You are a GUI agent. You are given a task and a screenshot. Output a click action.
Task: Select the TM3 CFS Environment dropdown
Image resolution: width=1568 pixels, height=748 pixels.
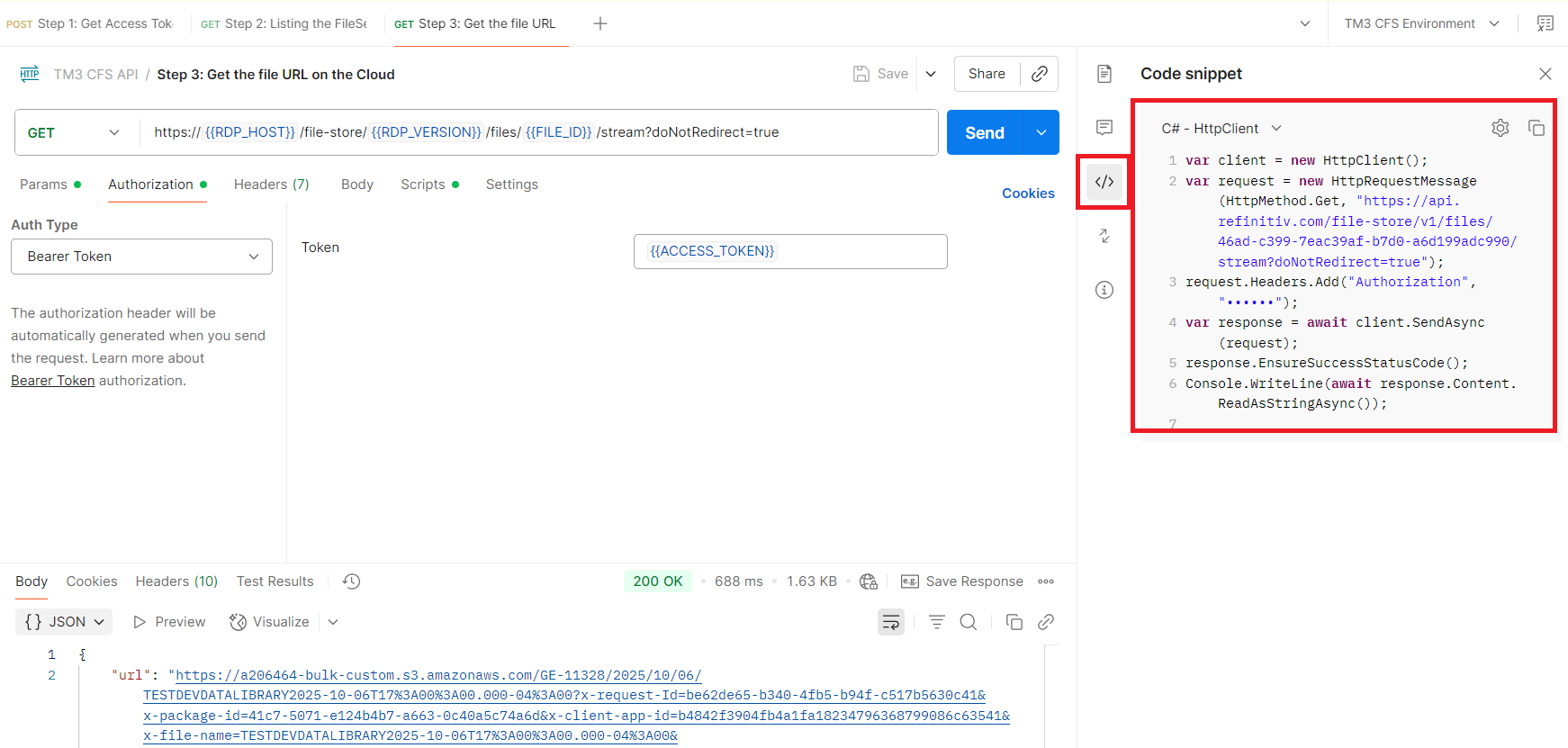click(1421, 23)
